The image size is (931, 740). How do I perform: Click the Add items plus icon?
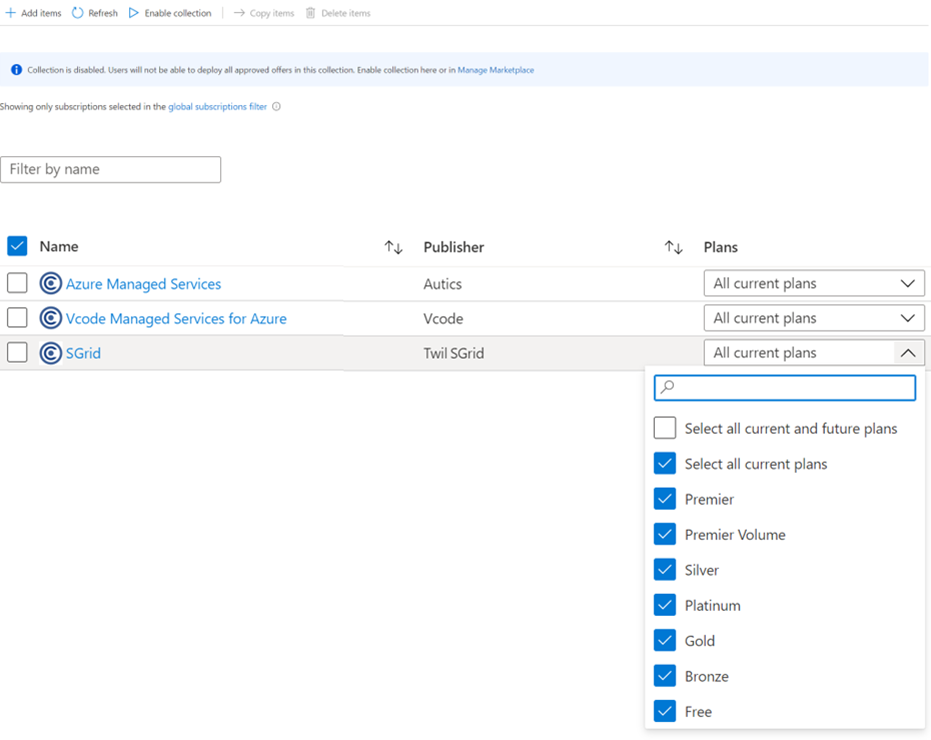coord(11,13)
